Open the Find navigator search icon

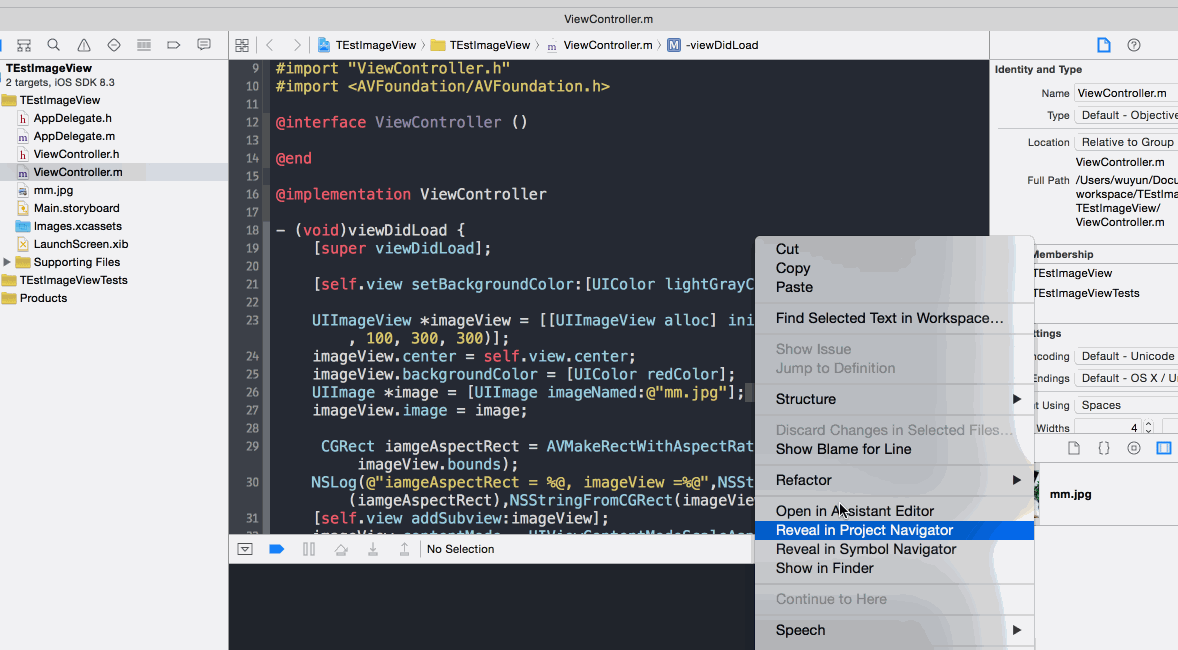pyautogui.click(x=54, y=45)
